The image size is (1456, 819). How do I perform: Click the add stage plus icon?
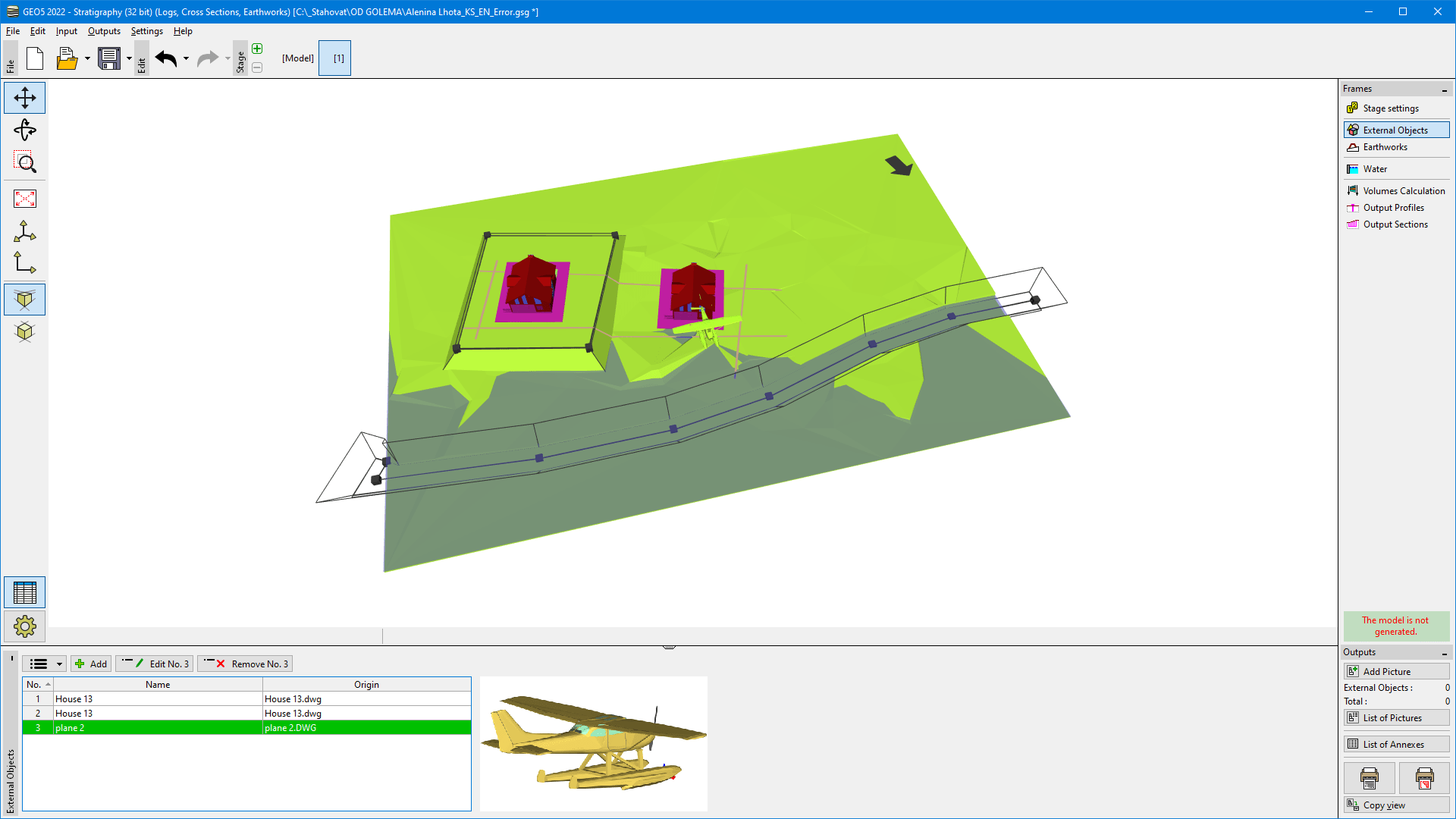pos(257,49)
